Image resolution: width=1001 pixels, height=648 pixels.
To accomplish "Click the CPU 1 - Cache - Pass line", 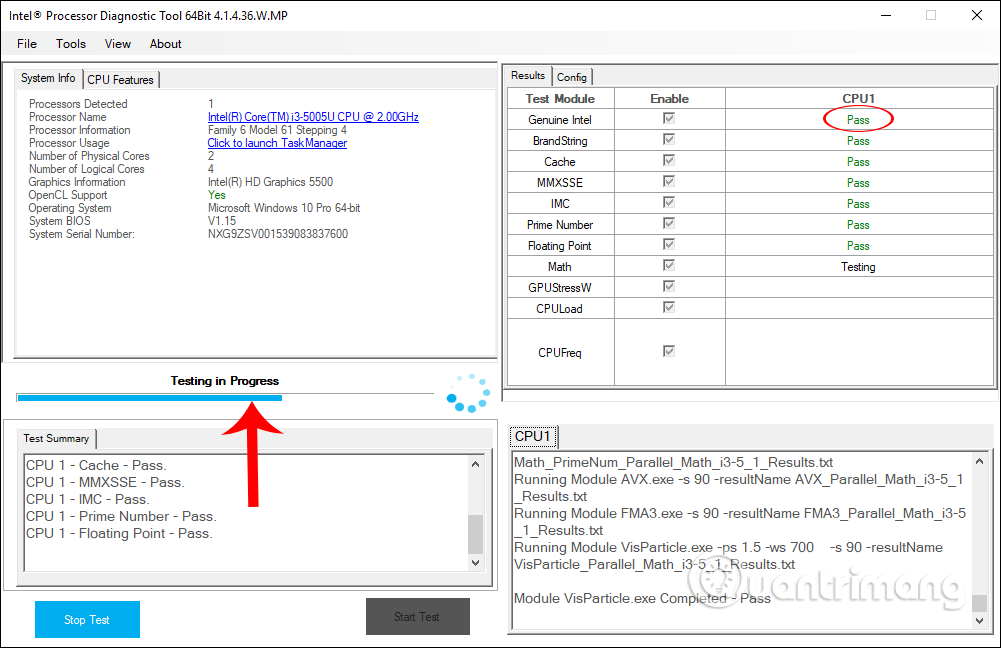I will click(96, 465).
